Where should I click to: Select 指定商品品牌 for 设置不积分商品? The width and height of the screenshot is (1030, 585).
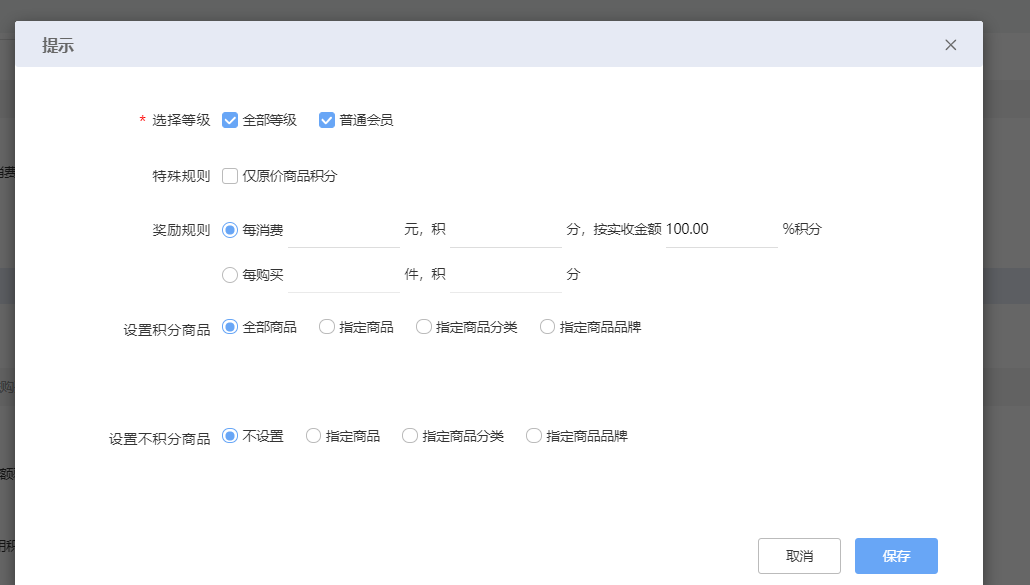pyautogui.click(x=534, y=436)
